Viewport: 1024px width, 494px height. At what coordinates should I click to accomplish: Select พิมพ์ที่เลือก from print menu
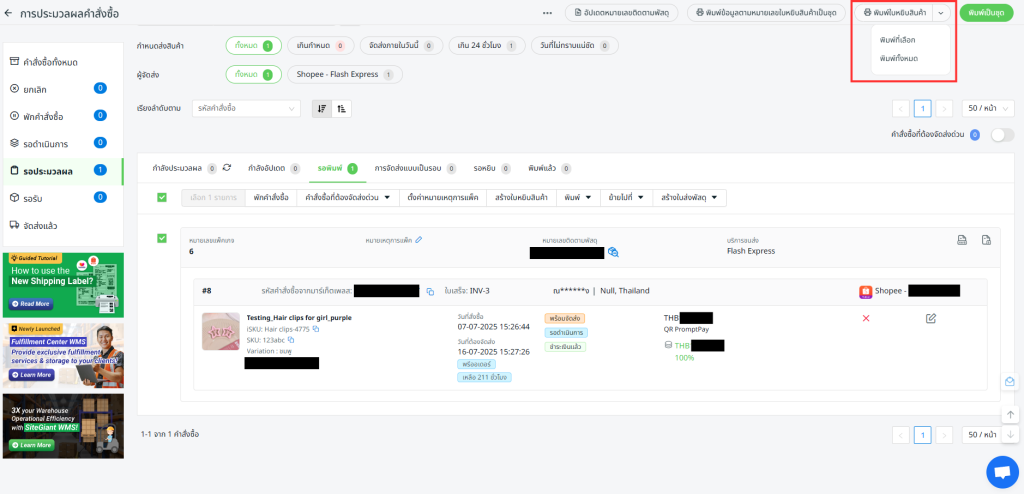click(897, 40)
